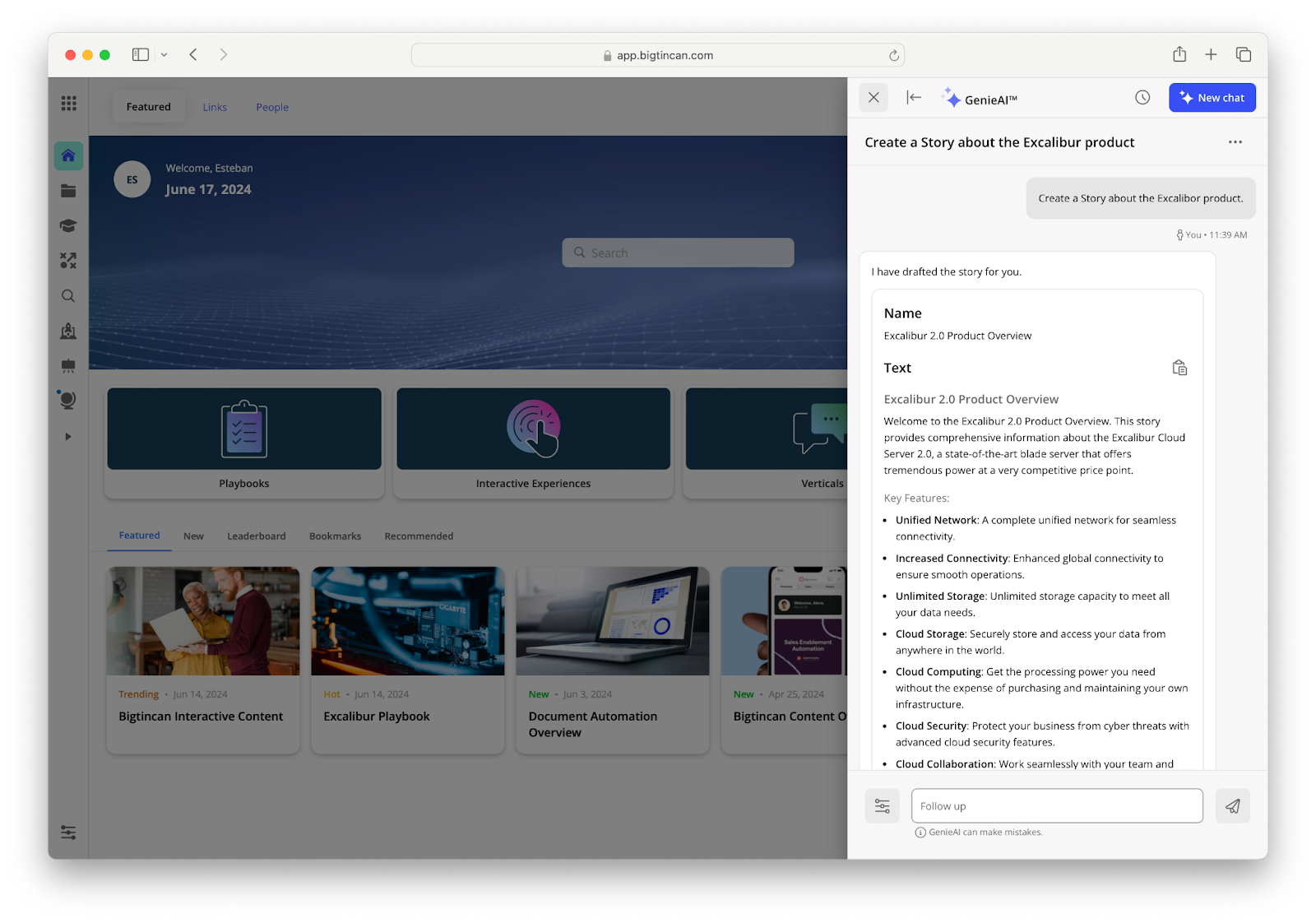The image size is (1316, 923).
Task: Go to Home in the sidebar
Action: coord(68,155)
